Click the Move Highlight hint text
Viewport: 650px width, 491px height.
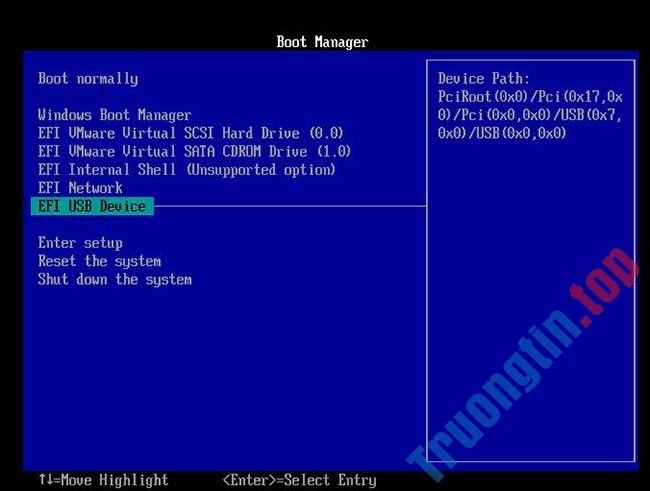(x=104, y=480)
